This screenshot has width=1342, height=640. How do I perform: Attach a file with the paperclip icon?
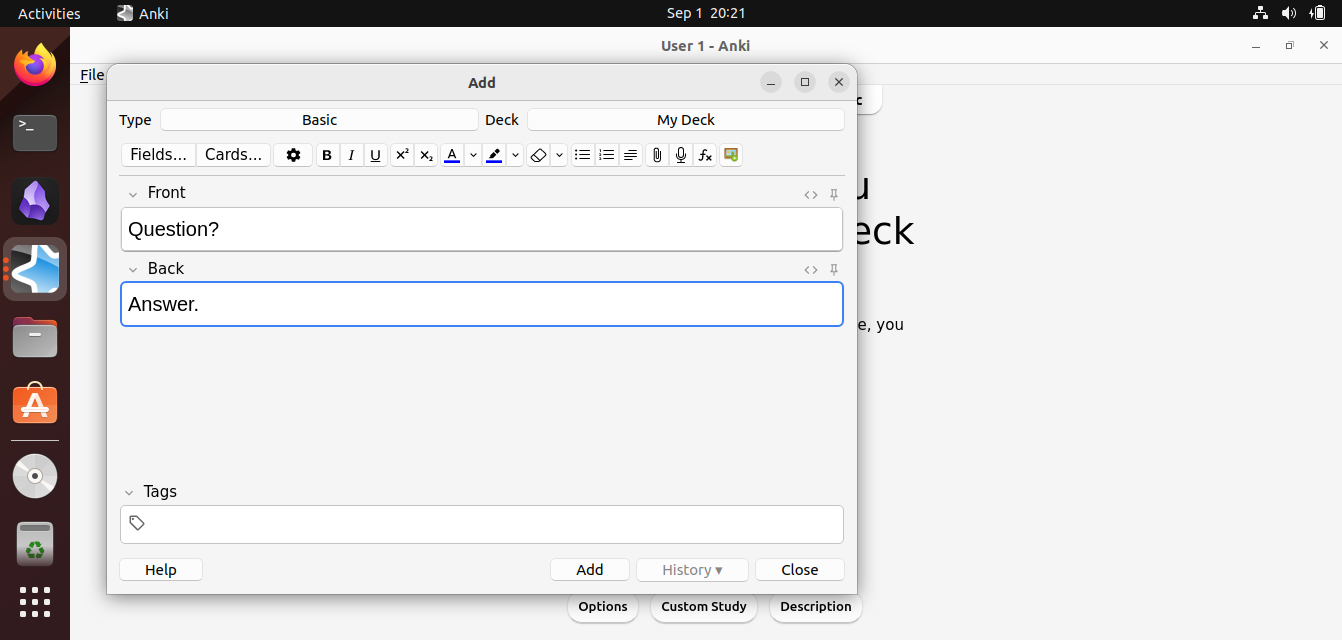656,155
